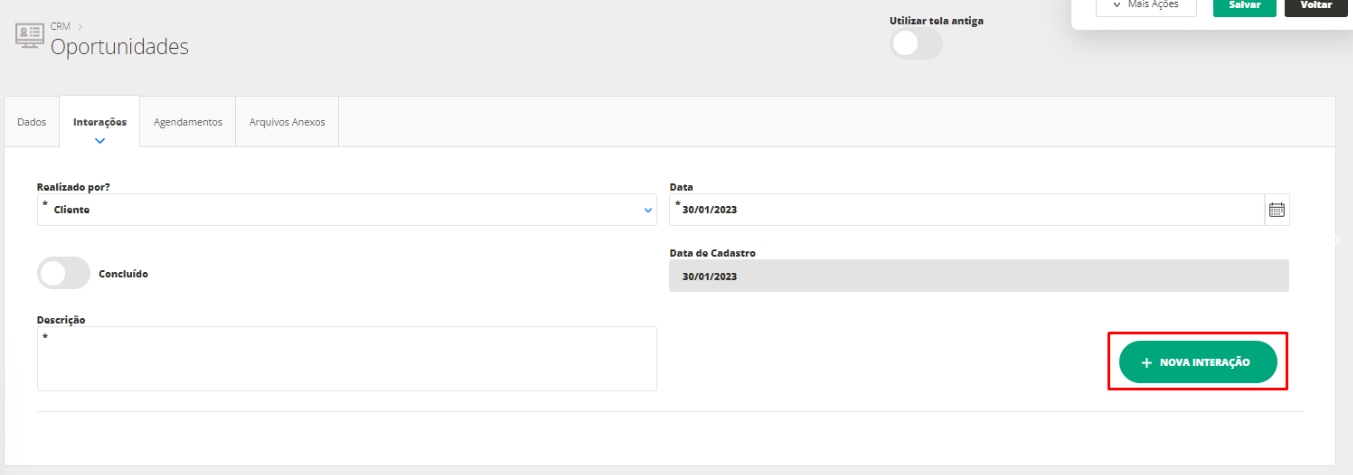Open the calendar picker for Data
Viewport: 1353px width, 475px height.
[x=1276, y=210]
